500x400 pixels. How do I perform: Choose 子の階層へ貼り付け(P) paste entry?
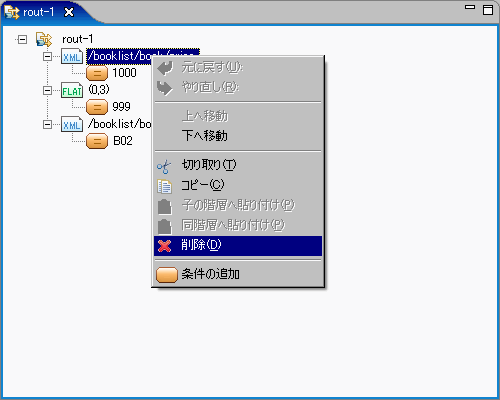pos(238,205)
